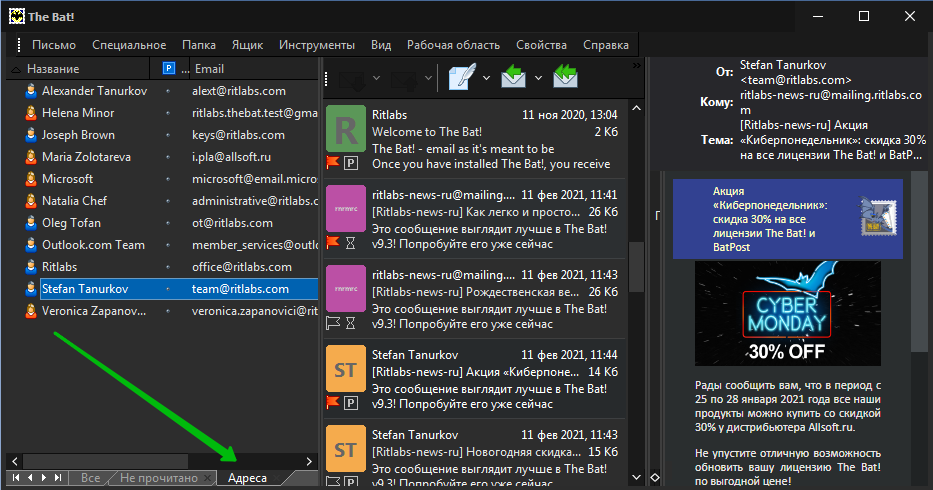Screen dimensions: 933x490
Task: Go to next tab arrow
Action: (x=43, y=477)
